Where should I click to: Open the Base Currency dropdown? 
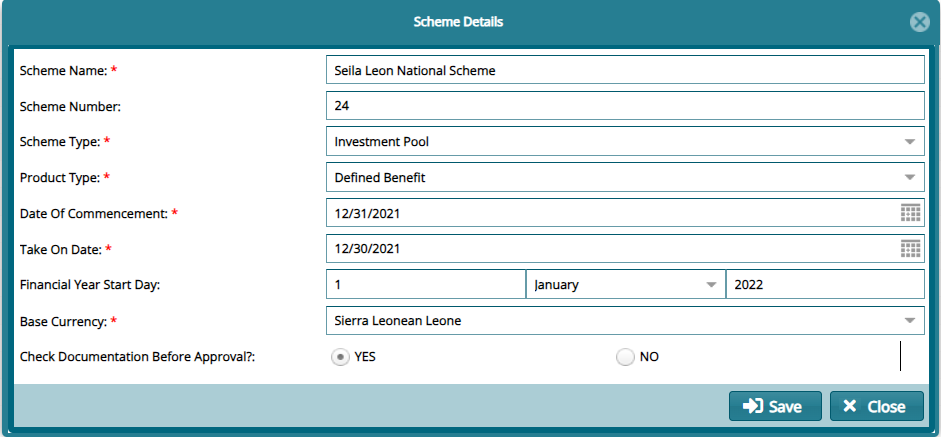909,321
